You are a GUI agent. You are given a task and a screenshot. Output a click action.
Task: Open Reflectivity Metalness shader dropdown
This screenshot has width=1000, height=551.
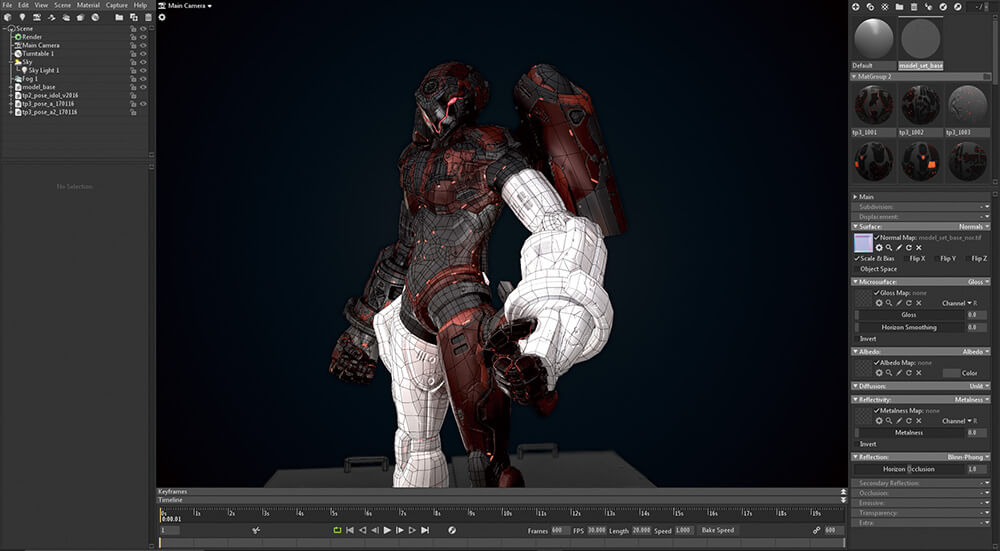pyautogui.click(x=972, y=399)
